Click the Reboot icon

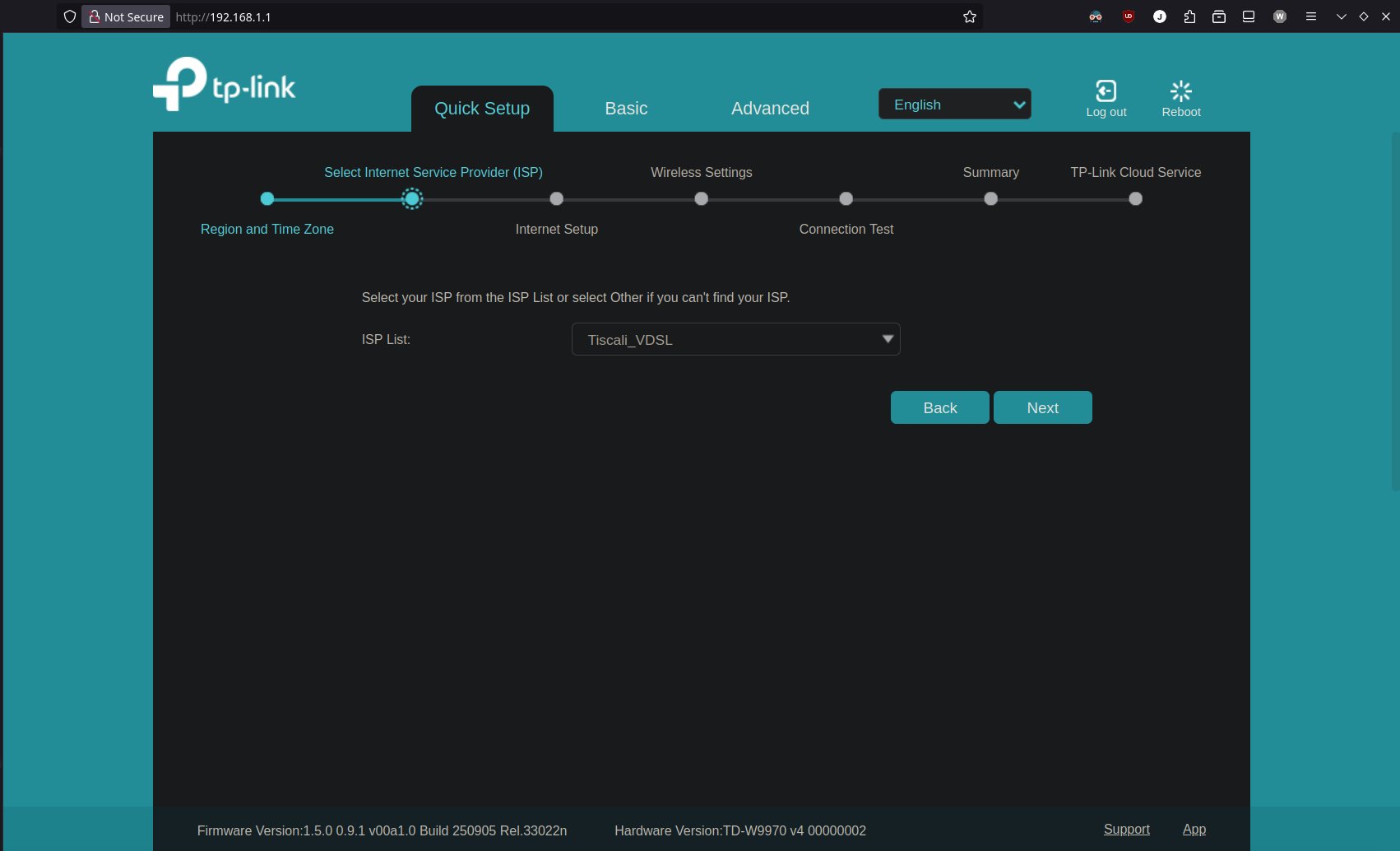[1181, 91]
